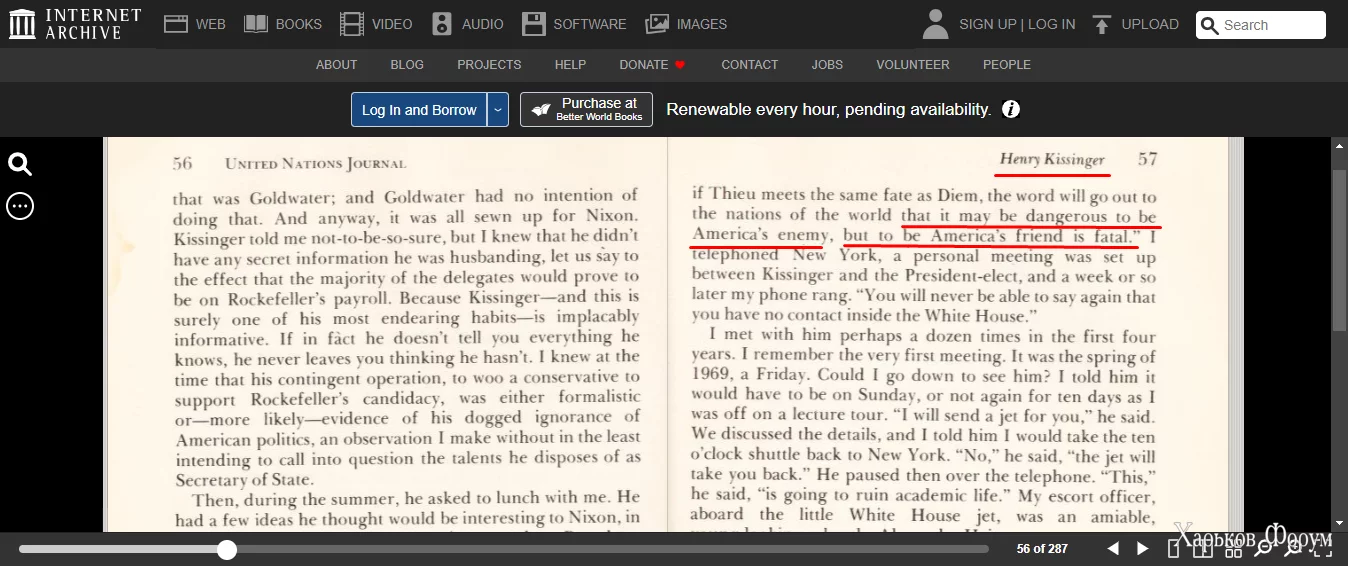Viewport: 1348px width, 567px height.
Task: Click the 'Henry Kissinger' page header
Action: pos(1052,159)
